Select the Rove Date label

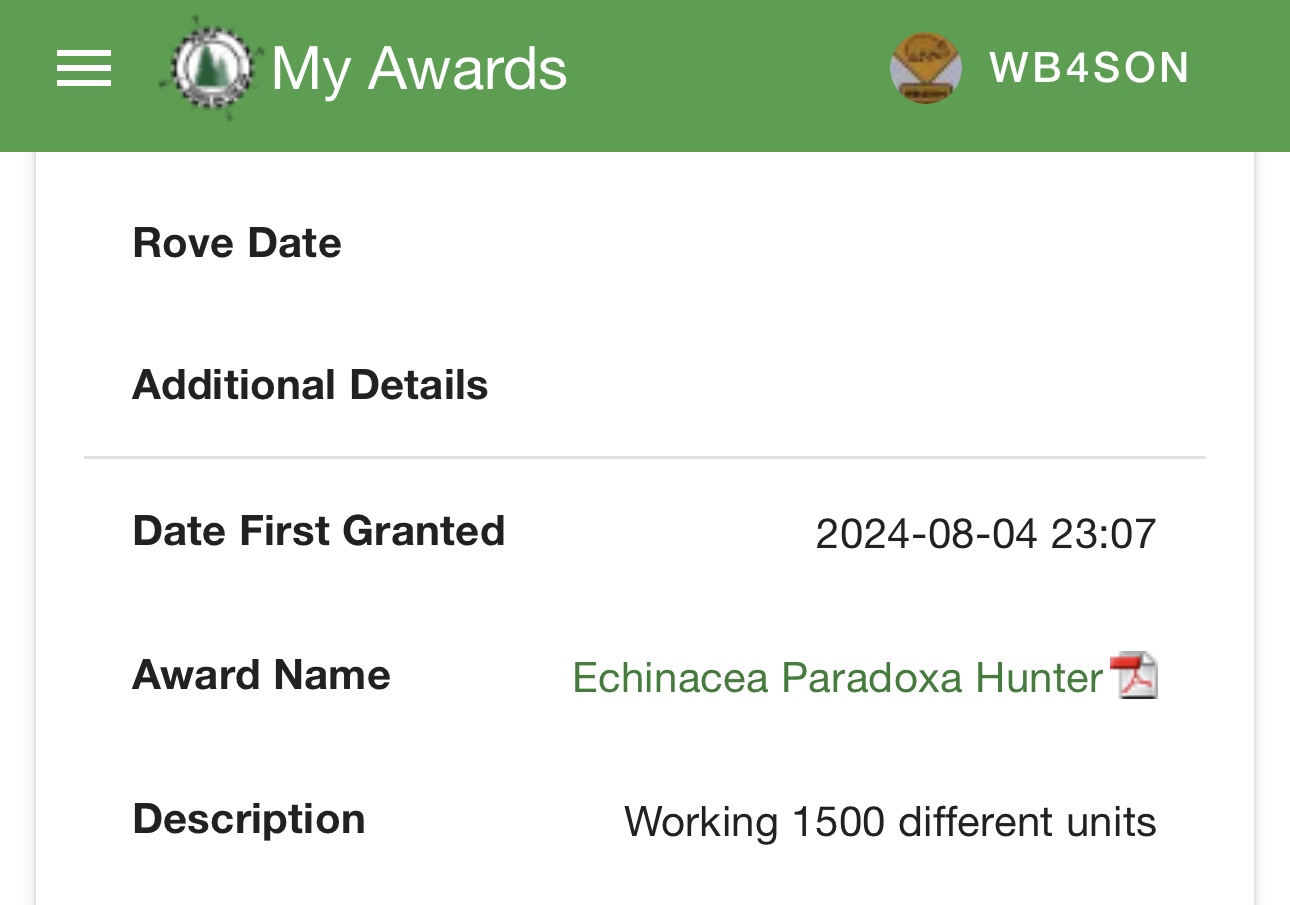[237, 243]
